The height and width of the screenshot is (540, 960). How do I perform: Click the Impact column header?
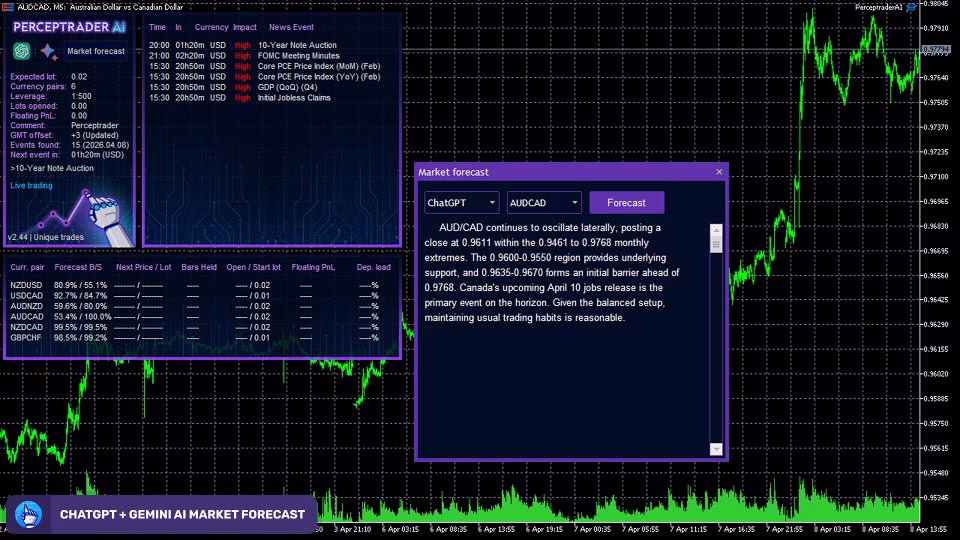tap(245, 28)
